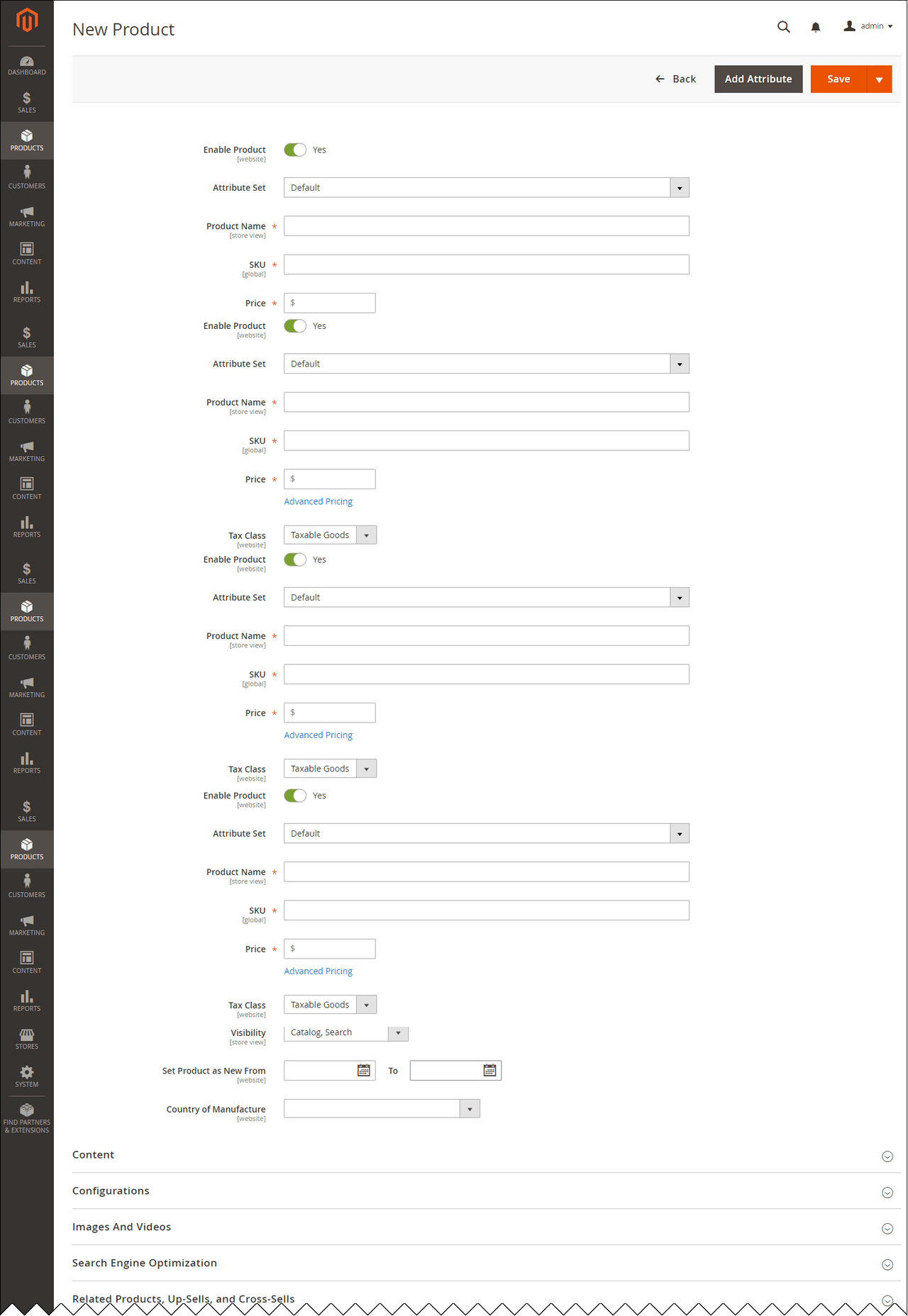
Task: Expand the Images And Videos section
Action: coord(487,1227)
